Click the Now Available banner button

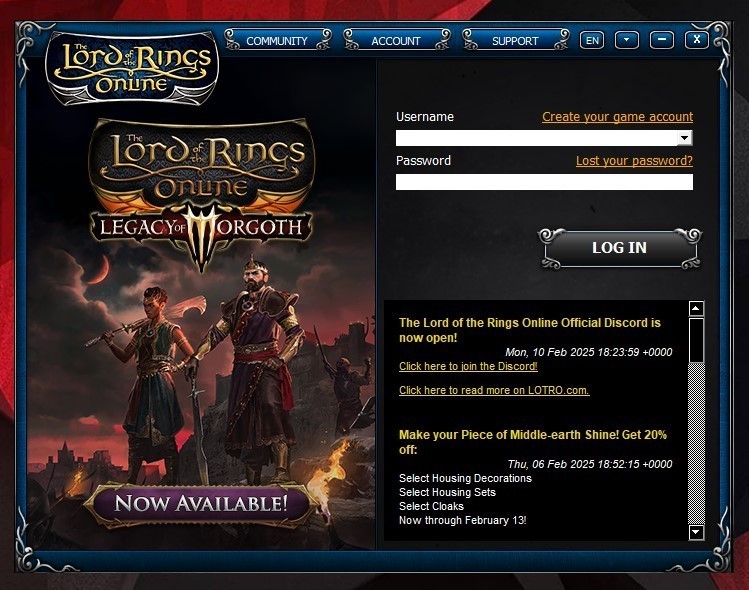[x=201, y=504]
